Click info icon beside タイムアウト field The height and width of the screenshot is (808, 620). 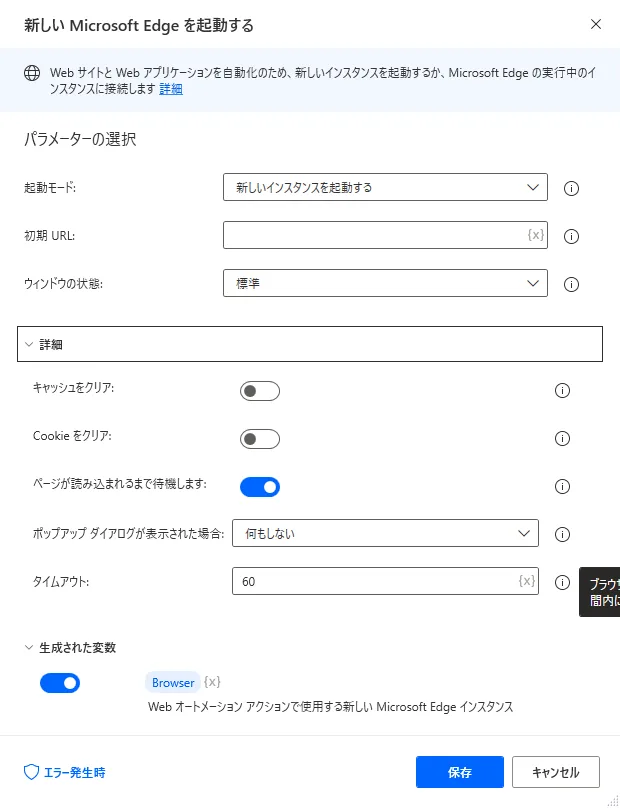click(562, 582)
